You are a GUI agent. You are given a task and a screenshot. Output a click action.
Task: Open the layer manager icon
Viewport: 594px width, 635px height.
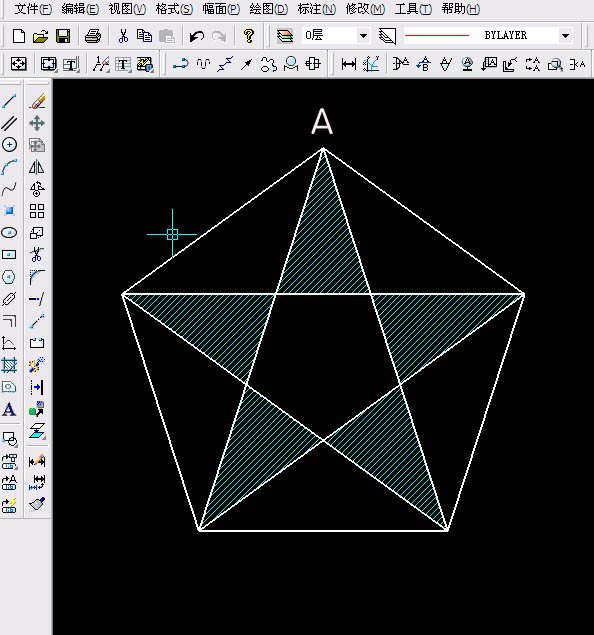285,36
